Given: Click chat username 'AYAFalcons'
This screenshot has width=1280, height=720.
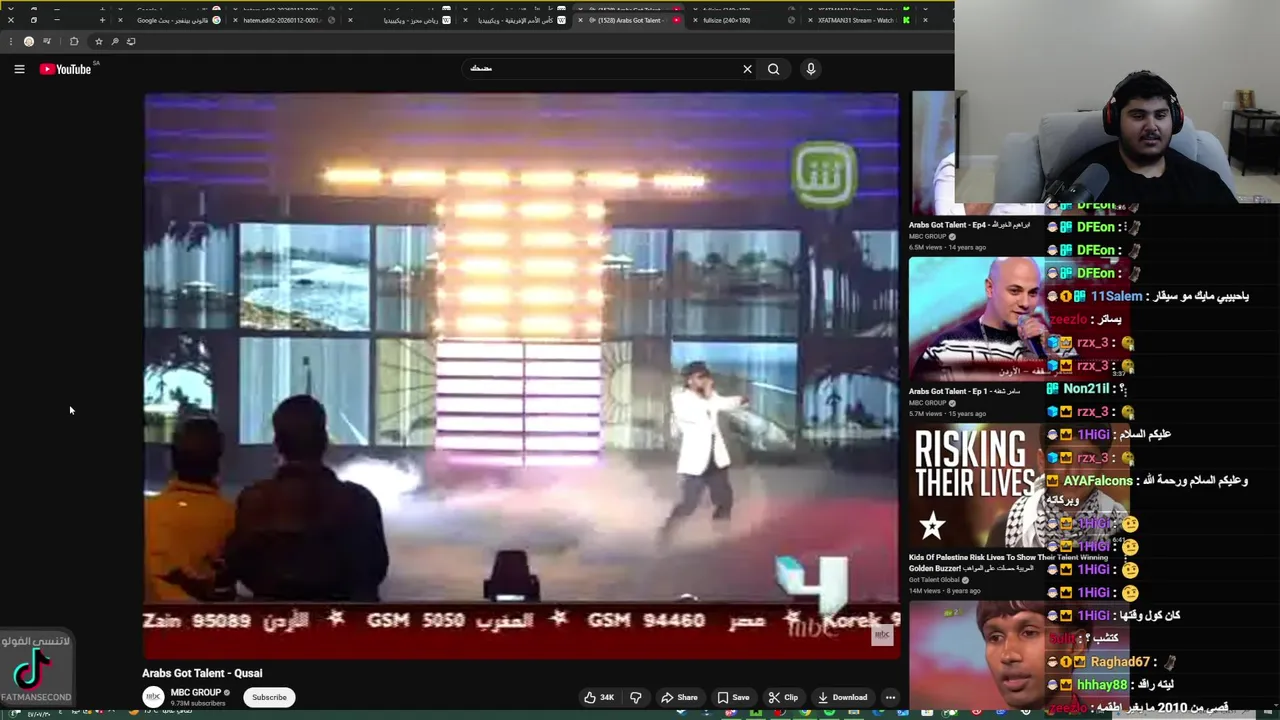Looking at the screenshot, I should click(1097, 480).
